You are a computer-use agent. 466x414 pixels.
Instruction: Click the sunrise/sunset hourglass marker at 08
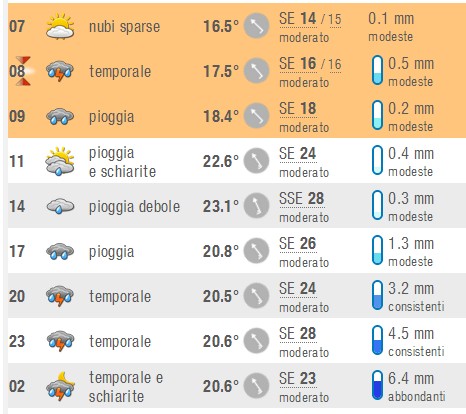(23, 71)
